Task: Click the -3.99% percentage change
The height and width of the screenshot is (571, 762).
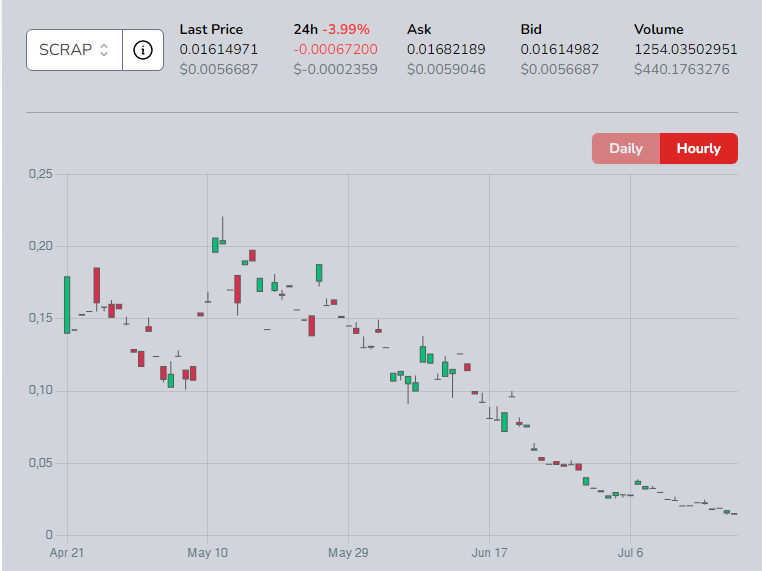Action: [346, 30]
